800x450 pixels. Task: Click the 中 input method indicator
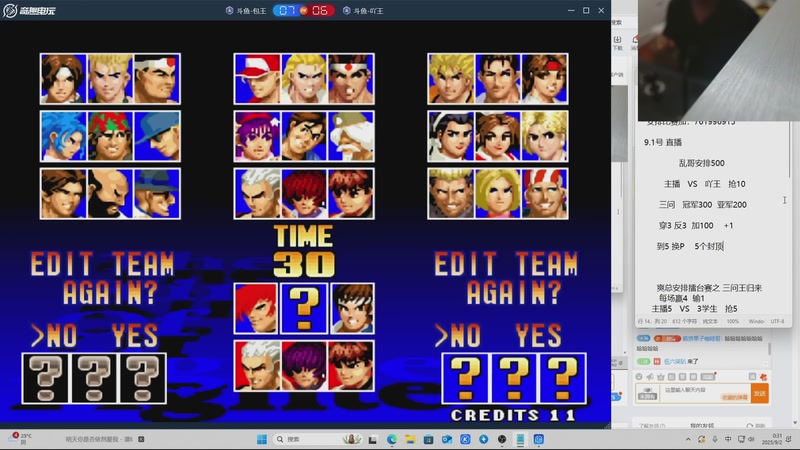pyautogui.click(x=728, y=439)
